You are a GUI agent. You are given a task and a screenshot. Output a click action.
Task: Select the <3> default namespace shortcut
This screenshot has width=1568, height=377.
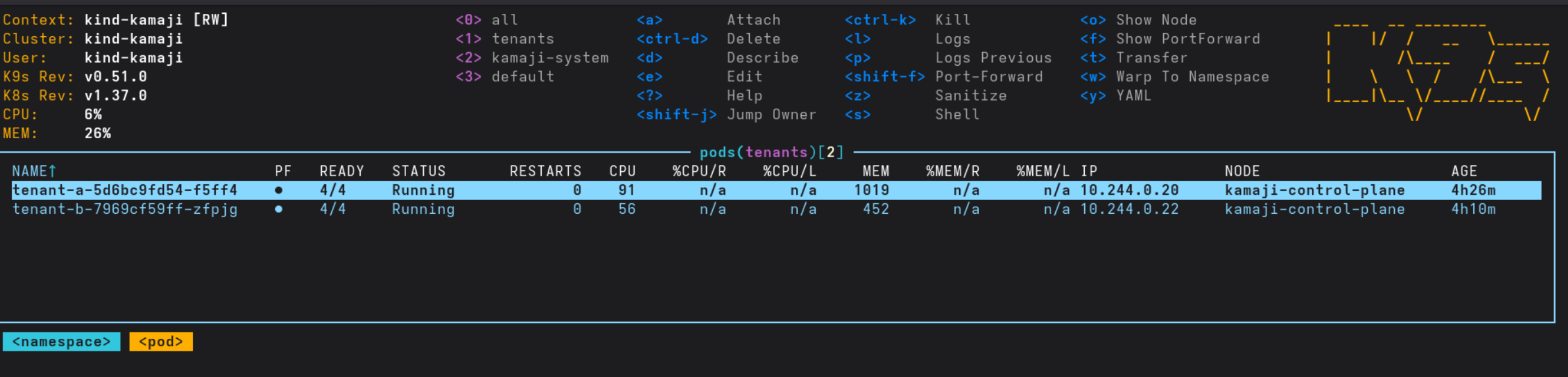pyautogui.click(x=505, y=77)
